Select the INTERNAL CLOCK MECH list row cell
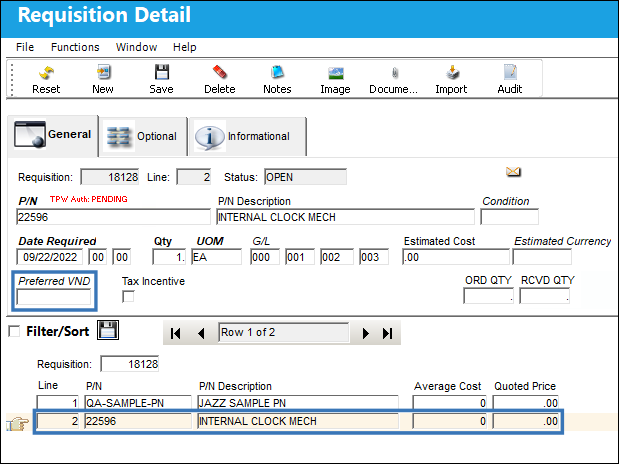Image resolution: width=619 pixels, height=464 pixels. (x=298, y=421)
